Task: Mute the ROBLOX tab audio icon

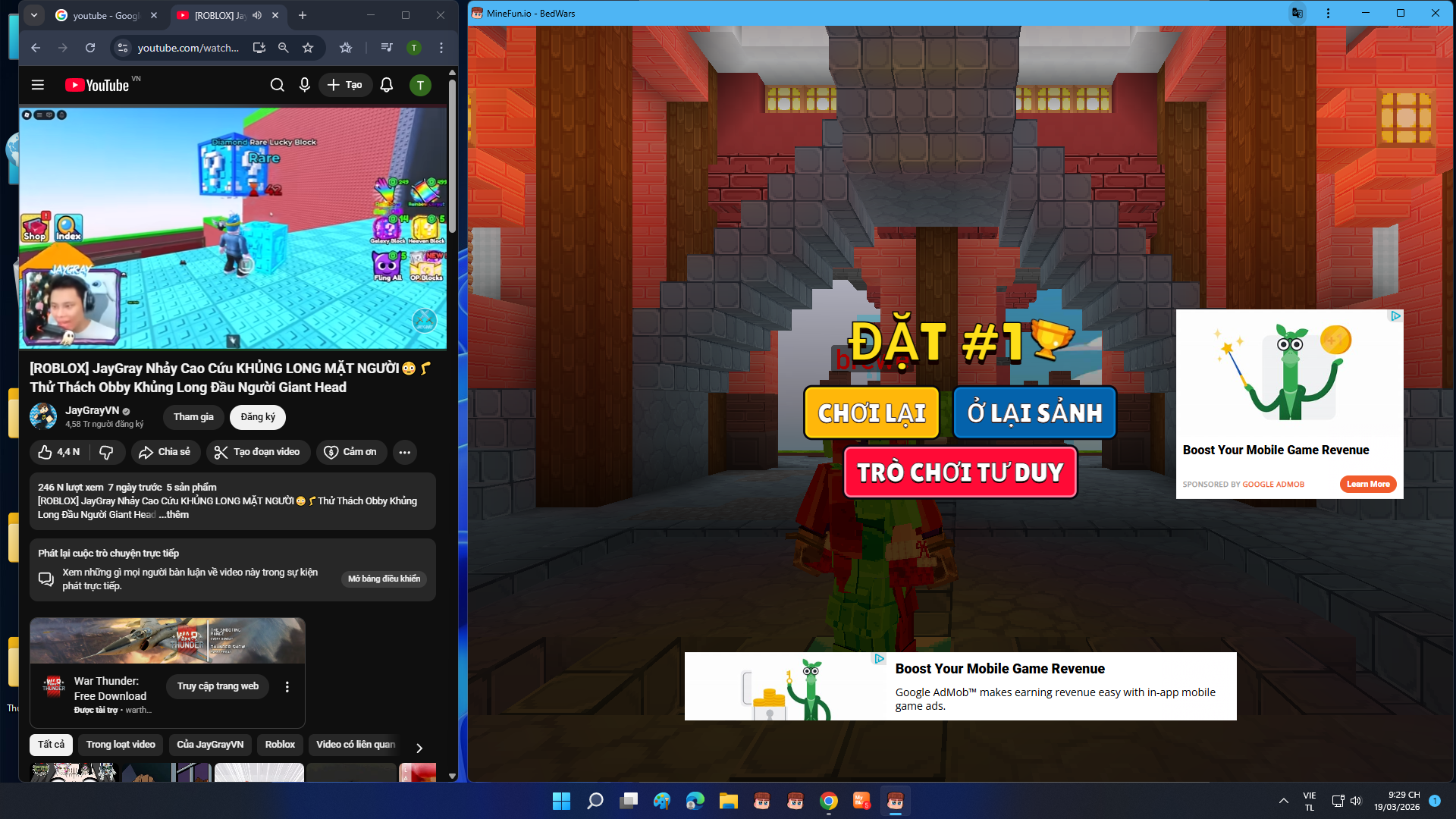Action: click(x=257, y=15)
